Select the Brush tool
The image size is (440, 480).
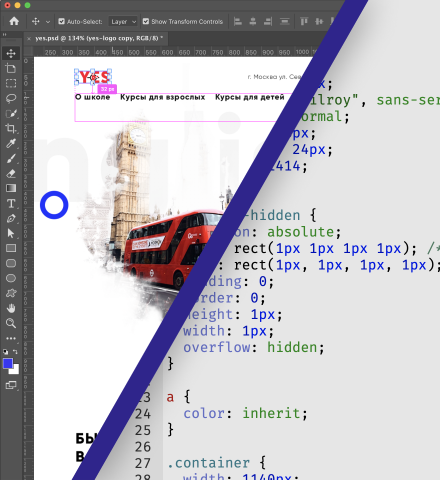11,159
